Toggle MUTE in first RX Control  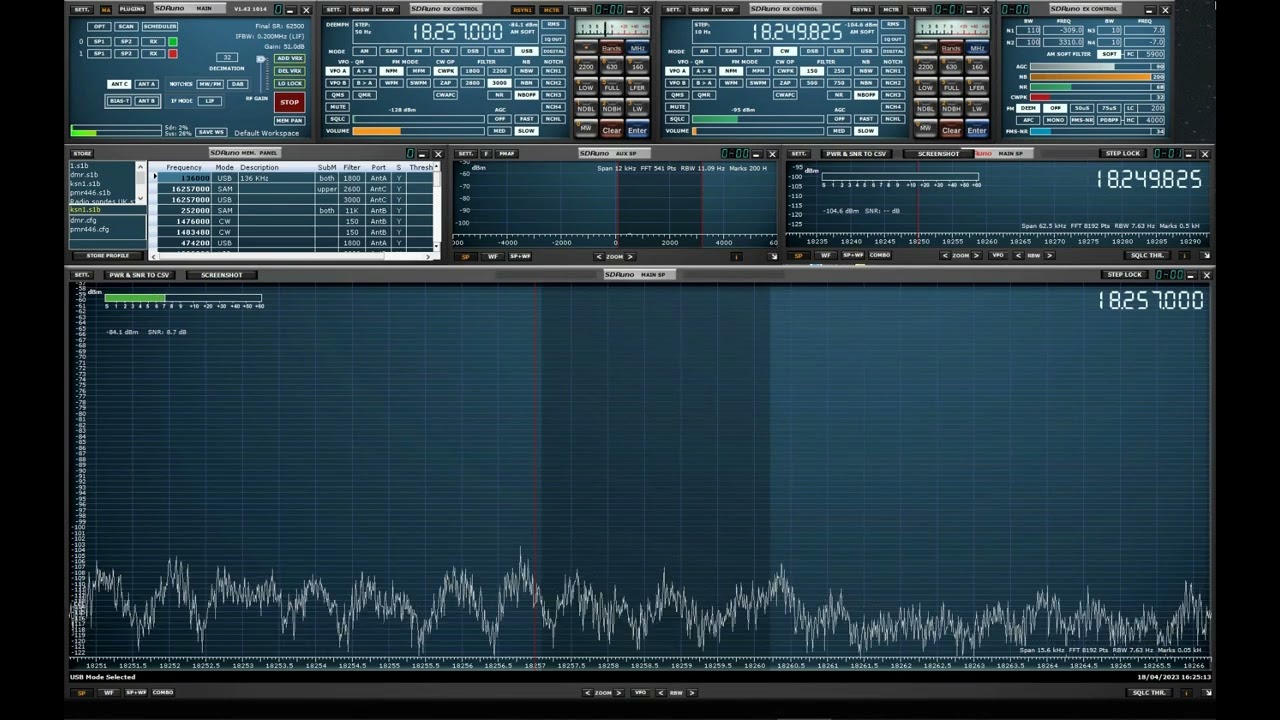[338, 107]
